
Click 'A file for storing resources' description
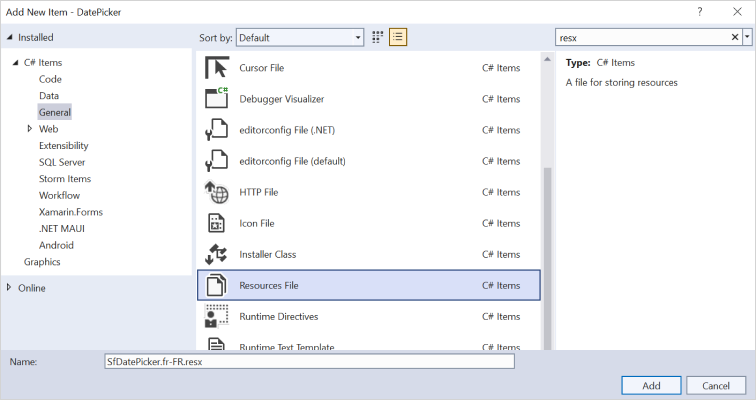coord(621,82)
